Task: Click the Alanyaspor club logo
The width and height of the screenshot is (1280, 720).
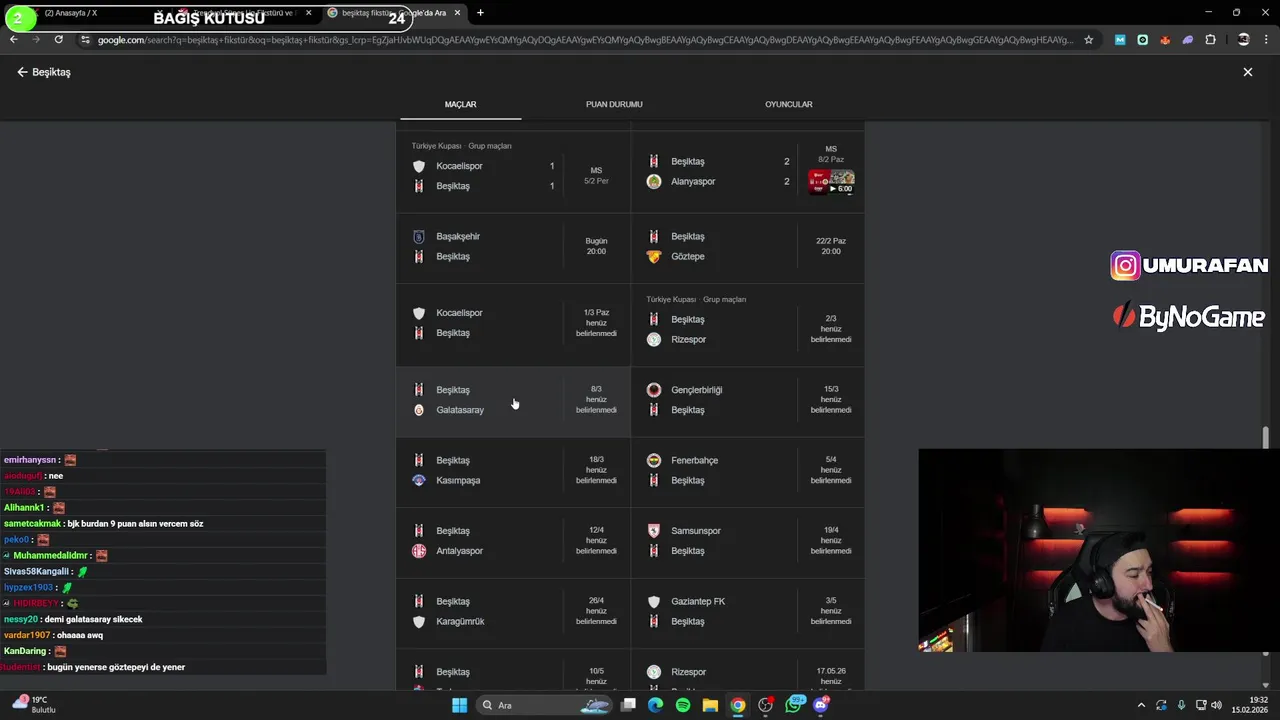Action: [x=654, y=181]
